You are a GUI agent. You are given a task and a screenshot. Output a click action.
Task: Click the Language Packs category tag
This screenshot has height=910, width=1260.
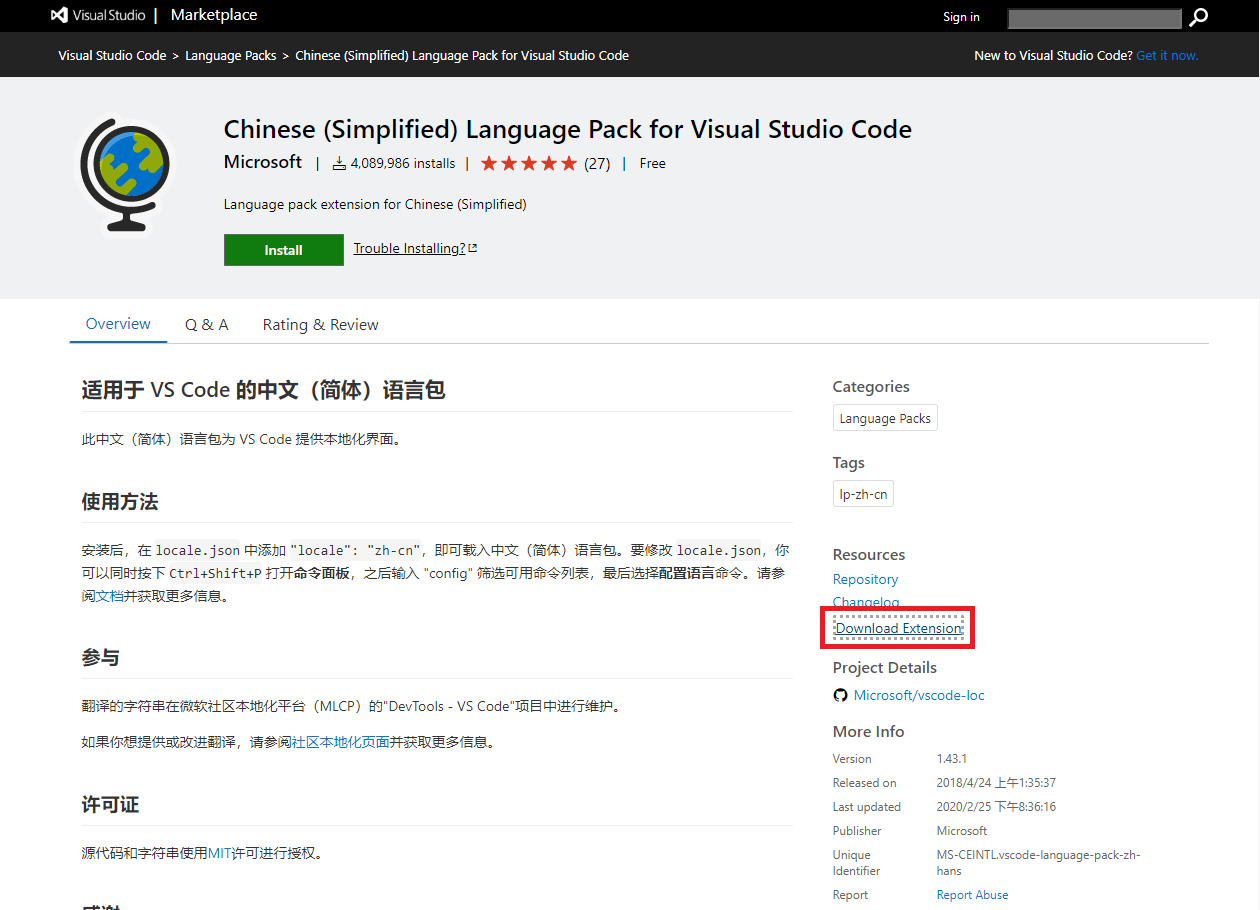[x=885, y=418]
